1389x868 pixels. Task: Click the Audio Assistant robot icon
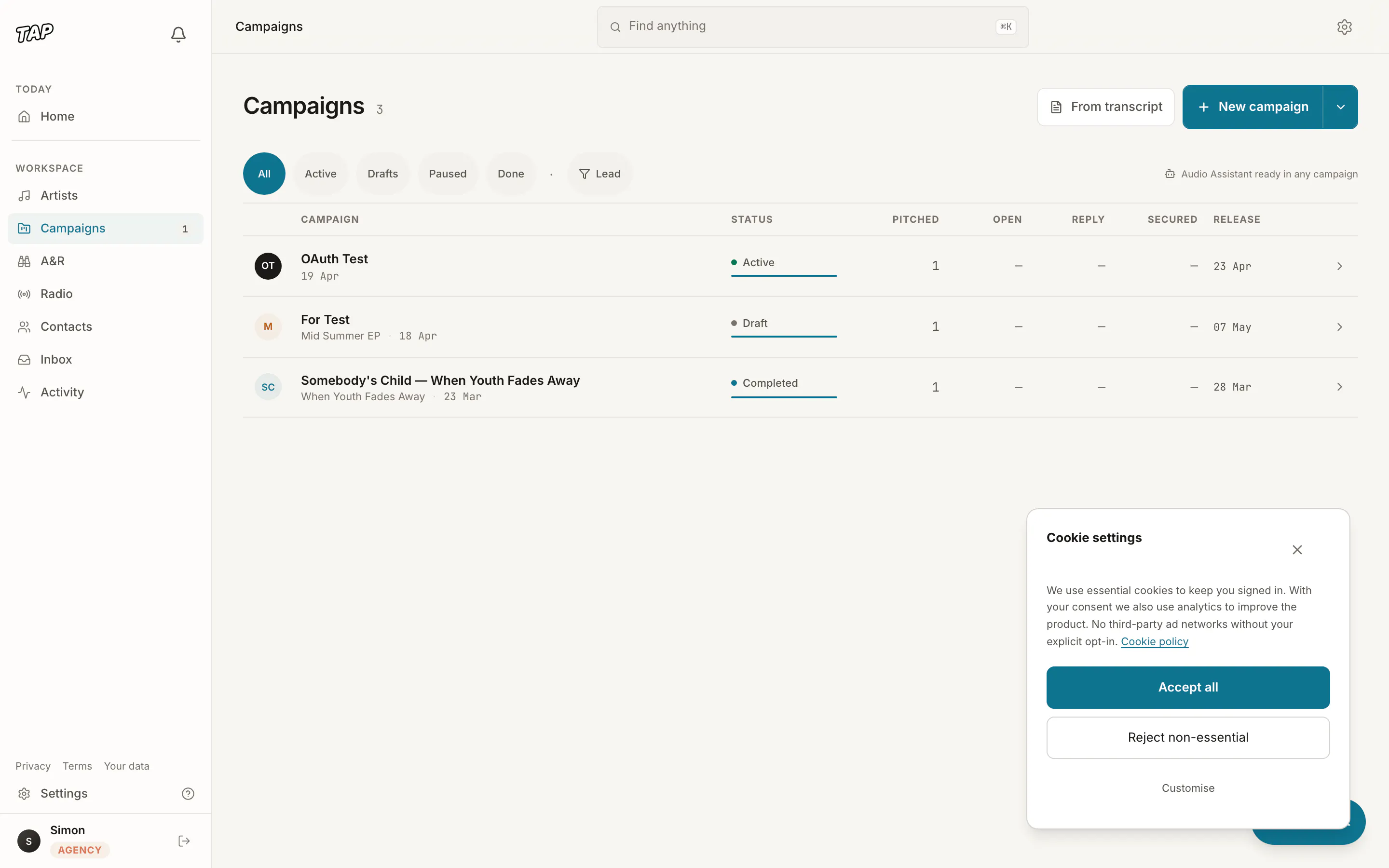[1170, 174]
